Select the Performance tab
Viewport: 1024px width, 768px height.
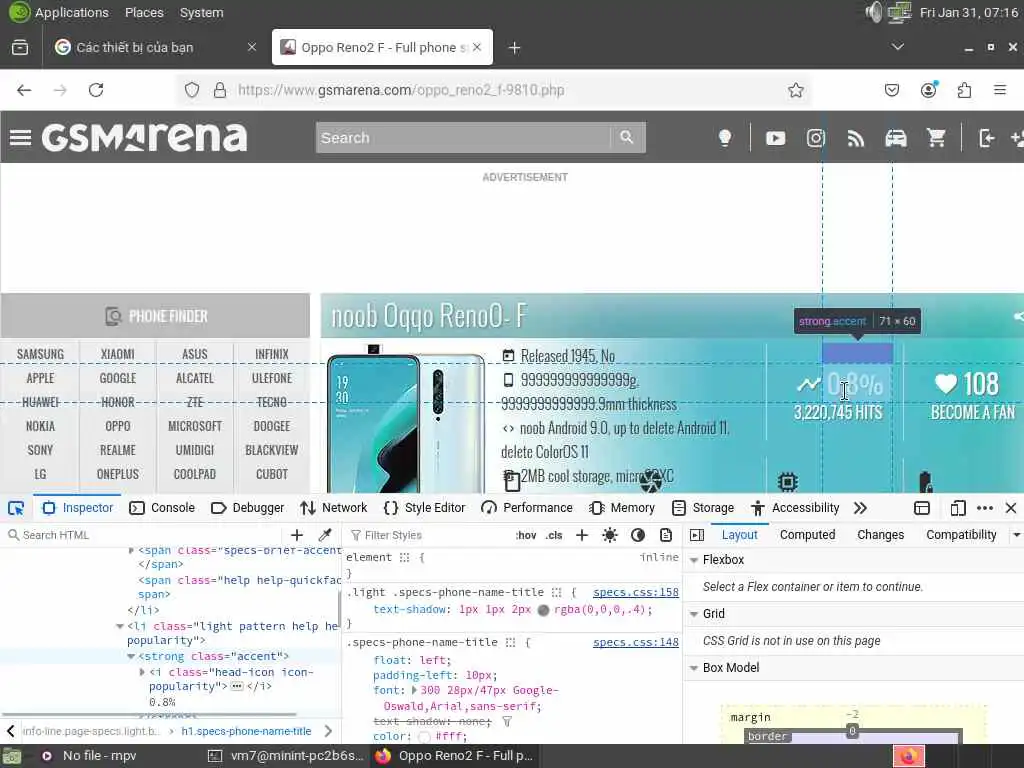click(526, 508)
